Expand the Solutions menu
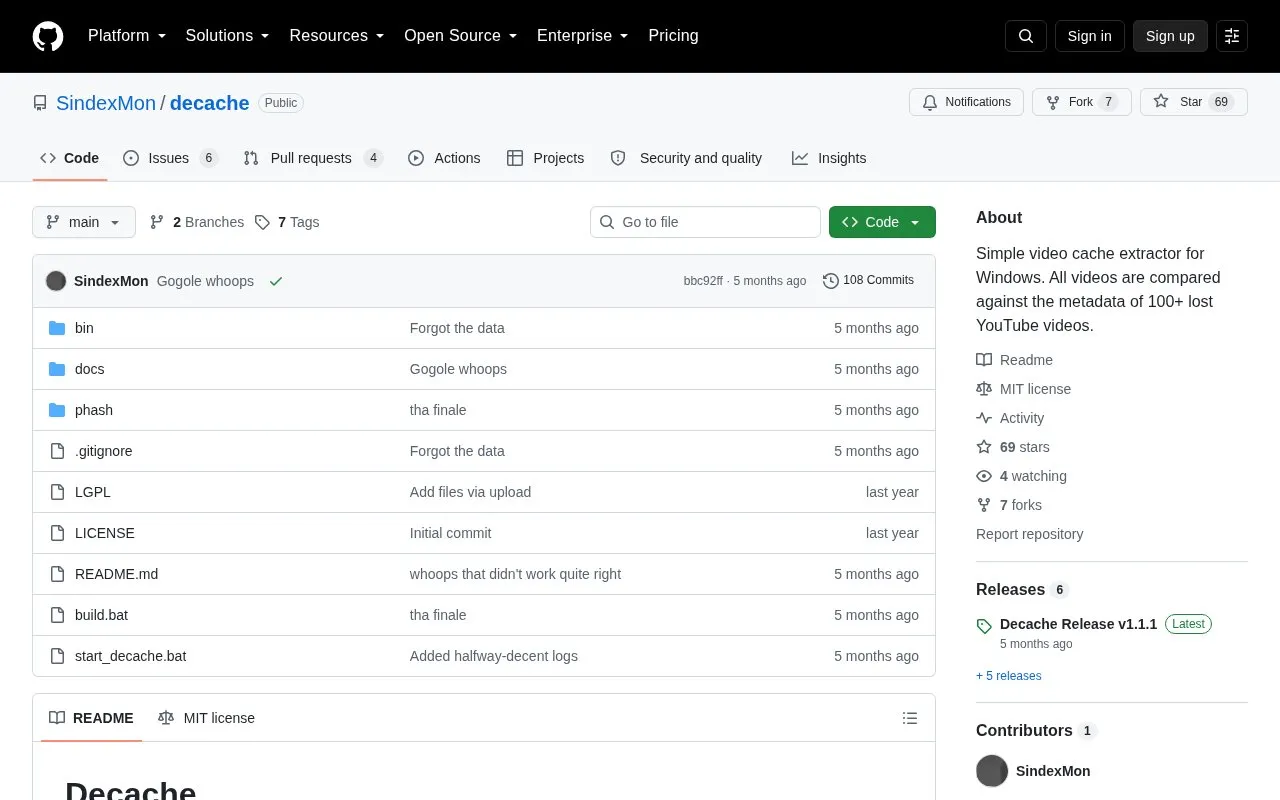The width and height of the screenshot is (1280, 800). 228,36
